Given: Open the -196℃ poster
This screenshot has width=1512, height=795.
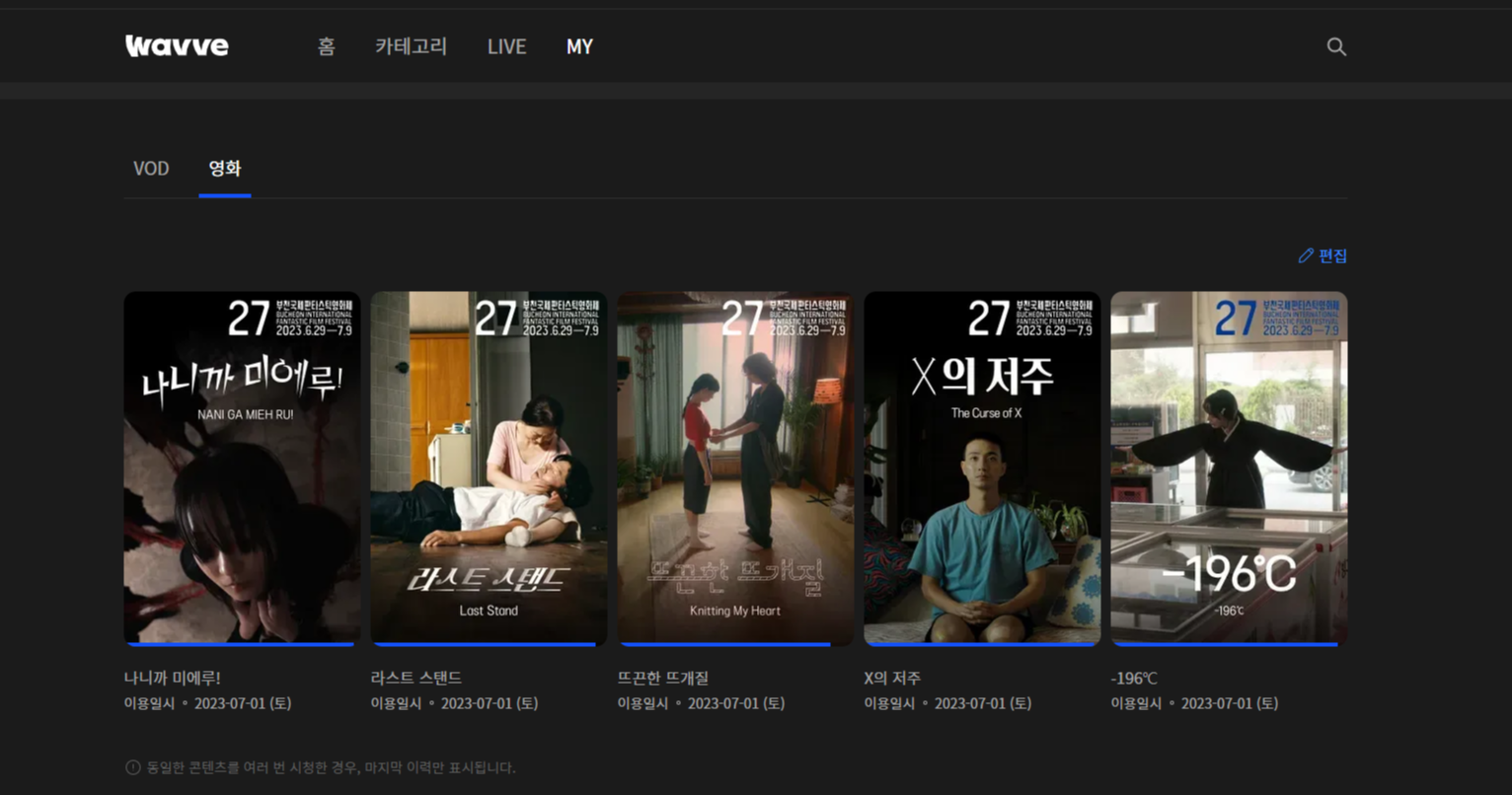Looking at the screenshot, I should pos(1229,468).
